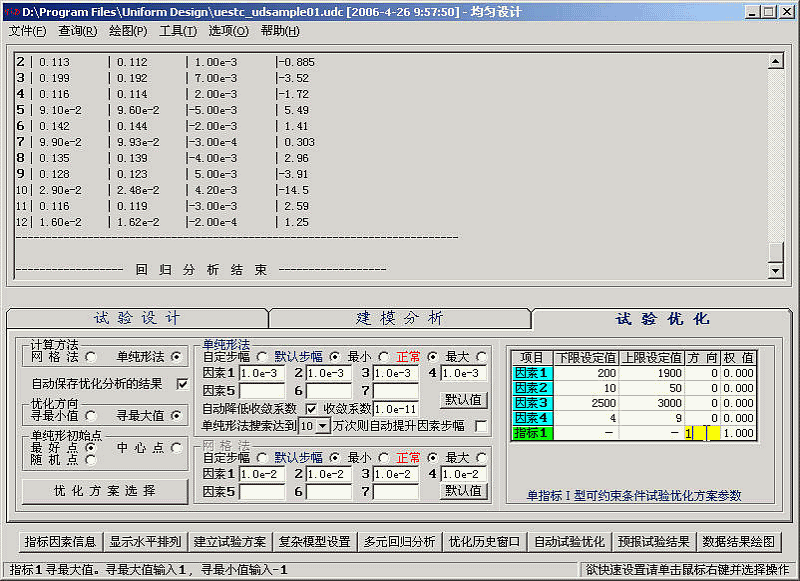The width and height of the screenshot is (800, 581).
Task: Toggle the 自动降低收敛系数 checkbox
Action: coord(310,408)
